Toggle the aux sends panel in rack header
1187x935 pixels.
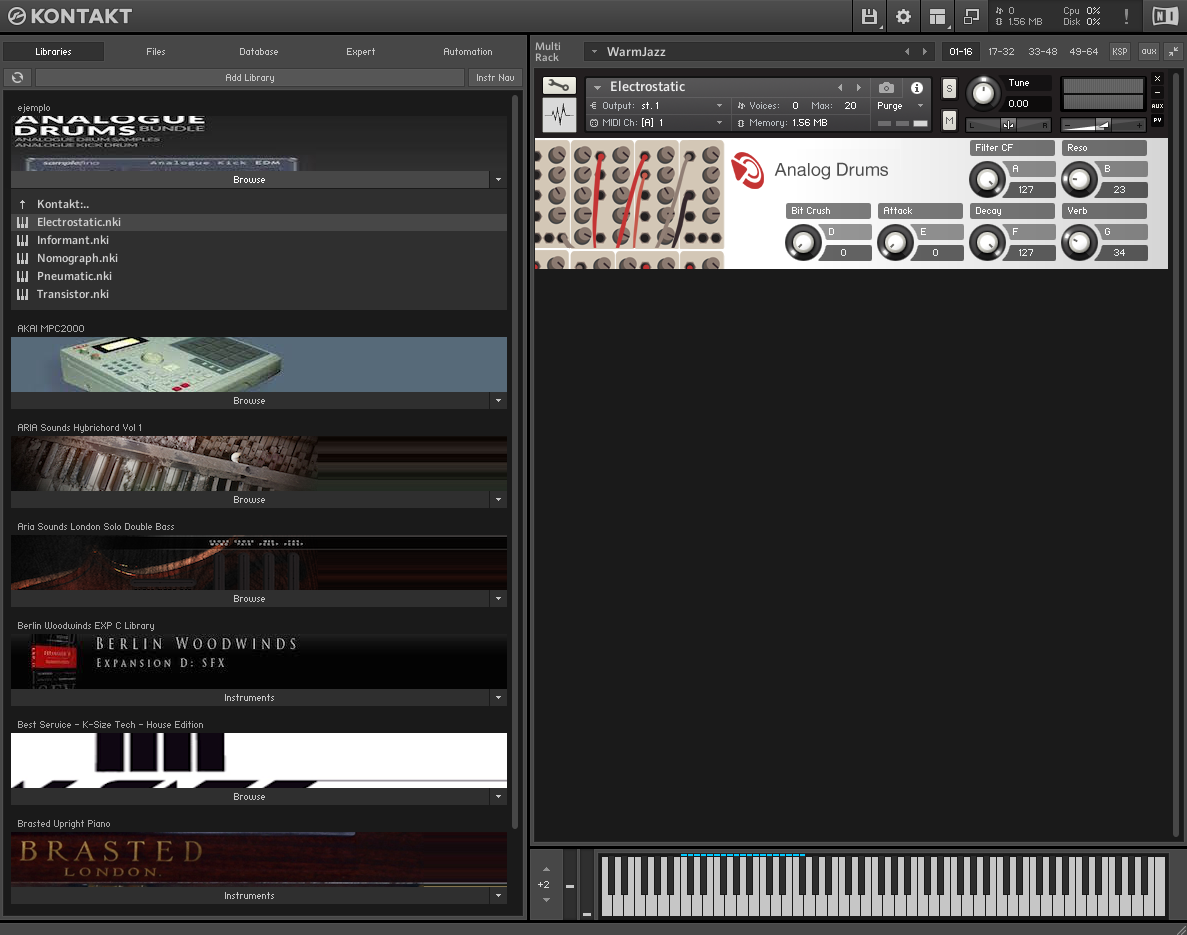tap(1149, 51)
